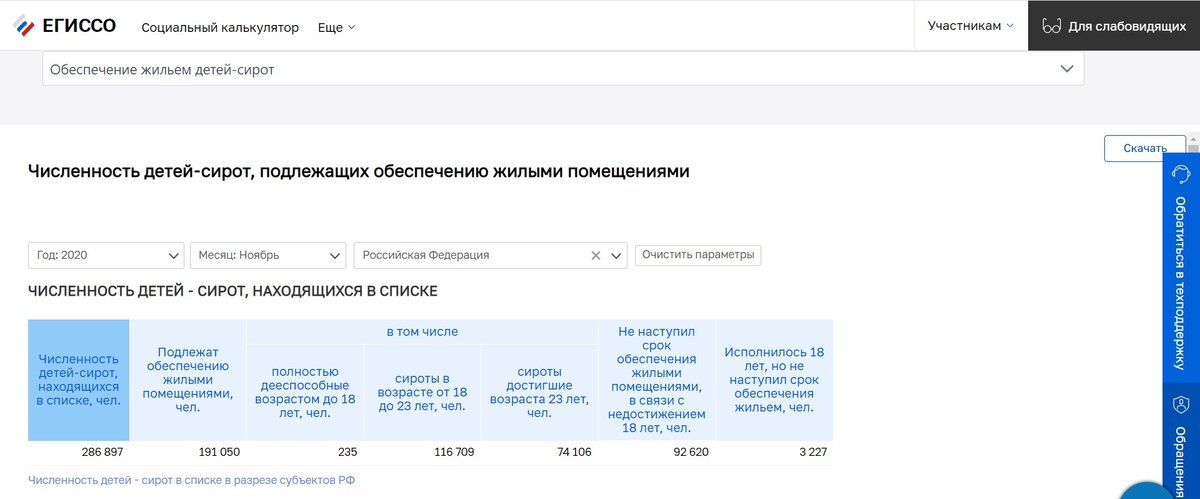Click Очистить параметры button

tap(698, 255)
